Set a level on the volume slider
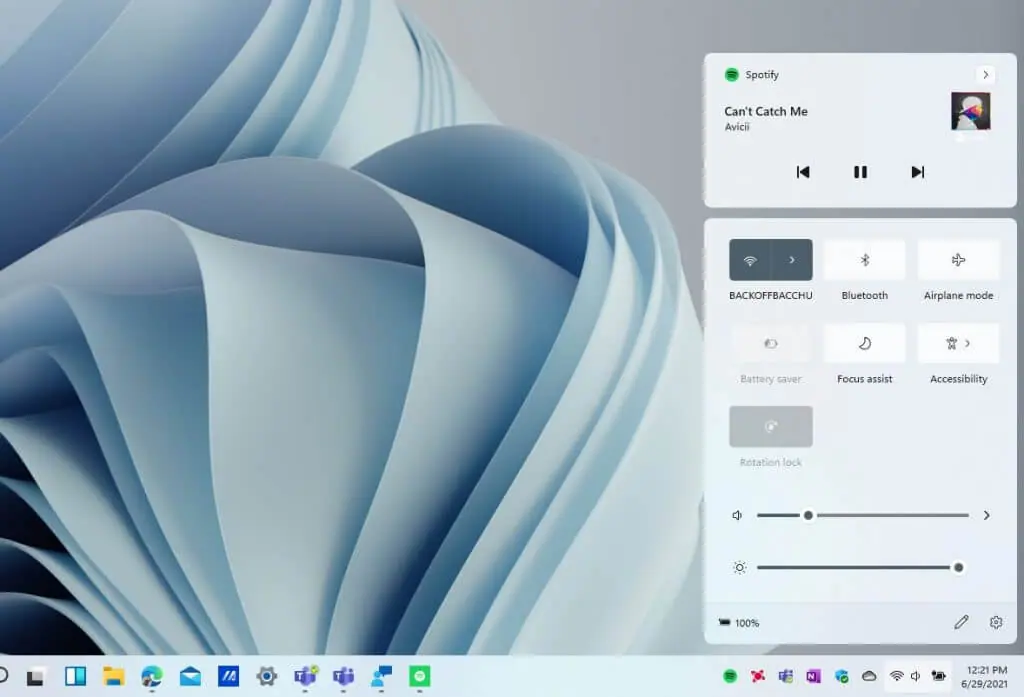 [x=862, y=515]
